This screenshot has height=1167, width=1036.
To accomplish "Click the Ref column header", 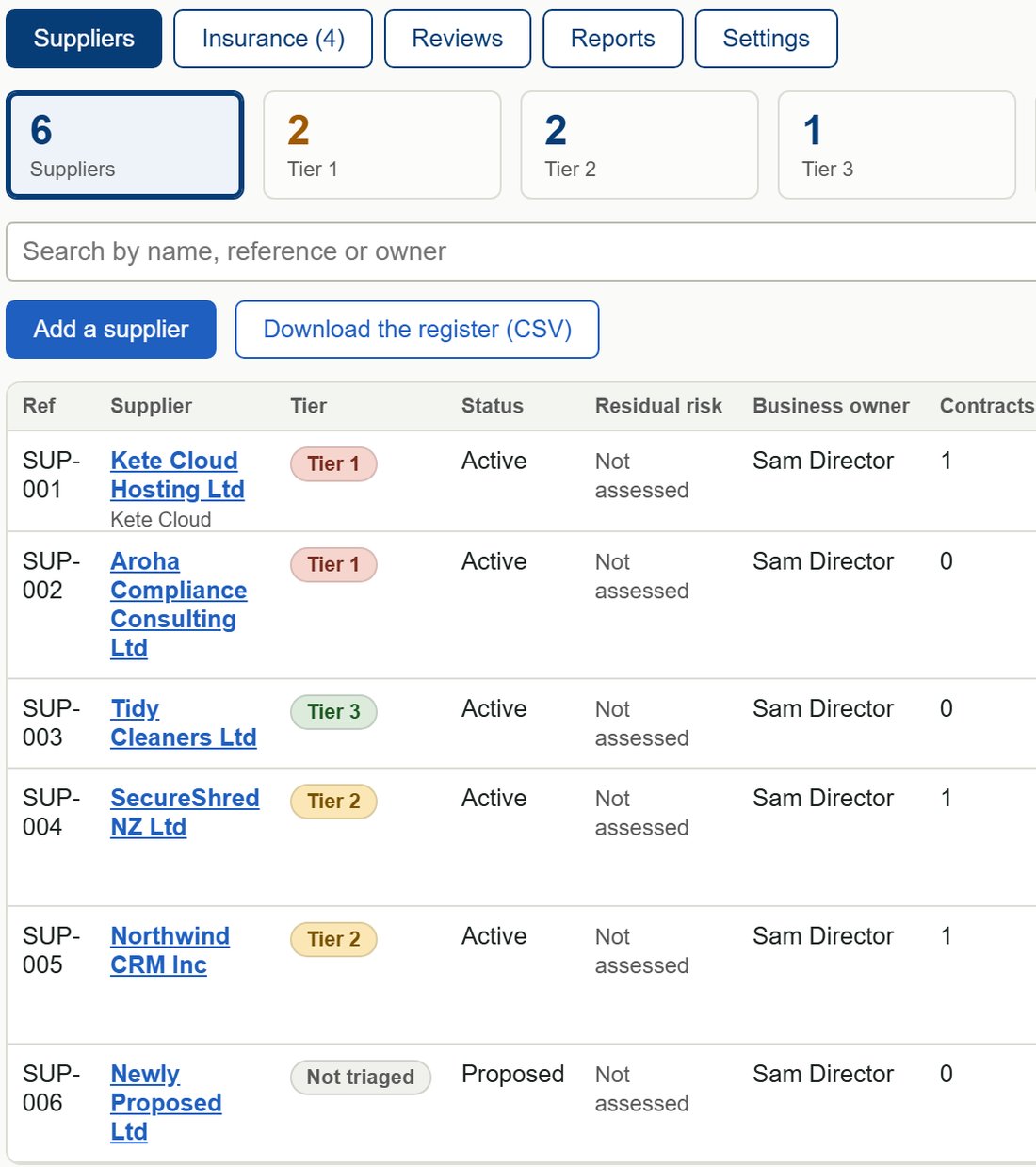I will [39, 406].
